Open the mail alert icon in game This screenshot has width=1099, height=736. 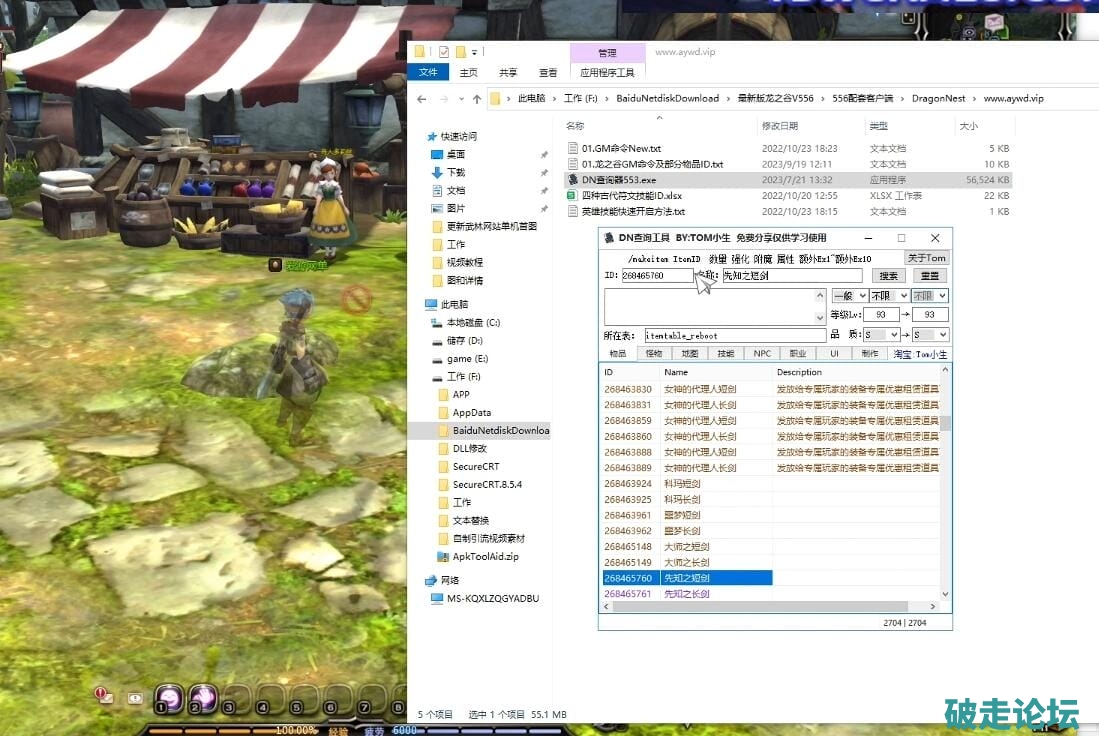[x=104, y=694]
